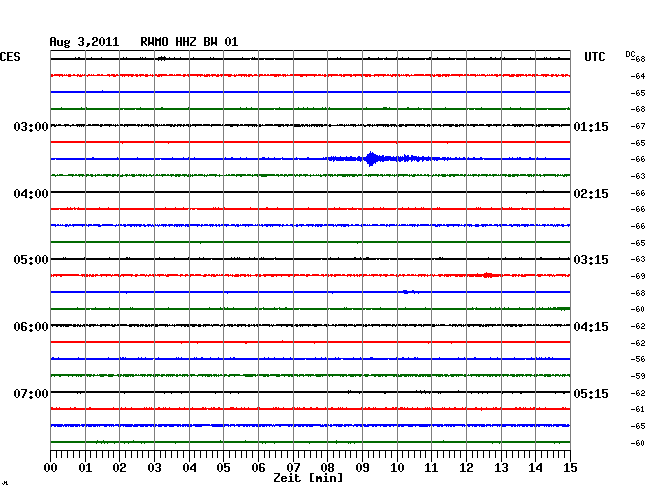Click the 05:15 UTC time label
Image resolution: width=650 pixels, height=494 pixels.
pos(591,393)
